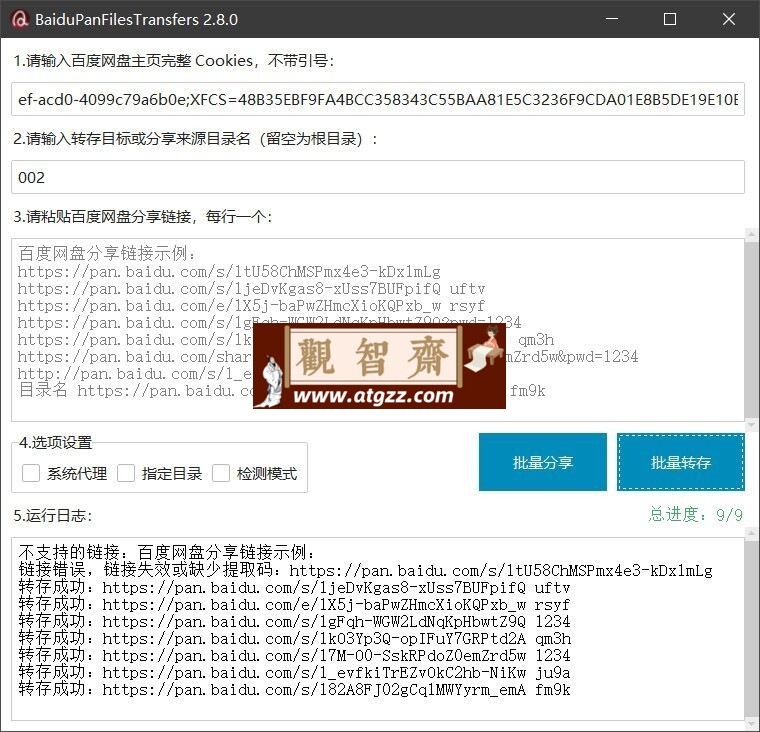Click the log line ending with 'uftv'

click(294, 587)
